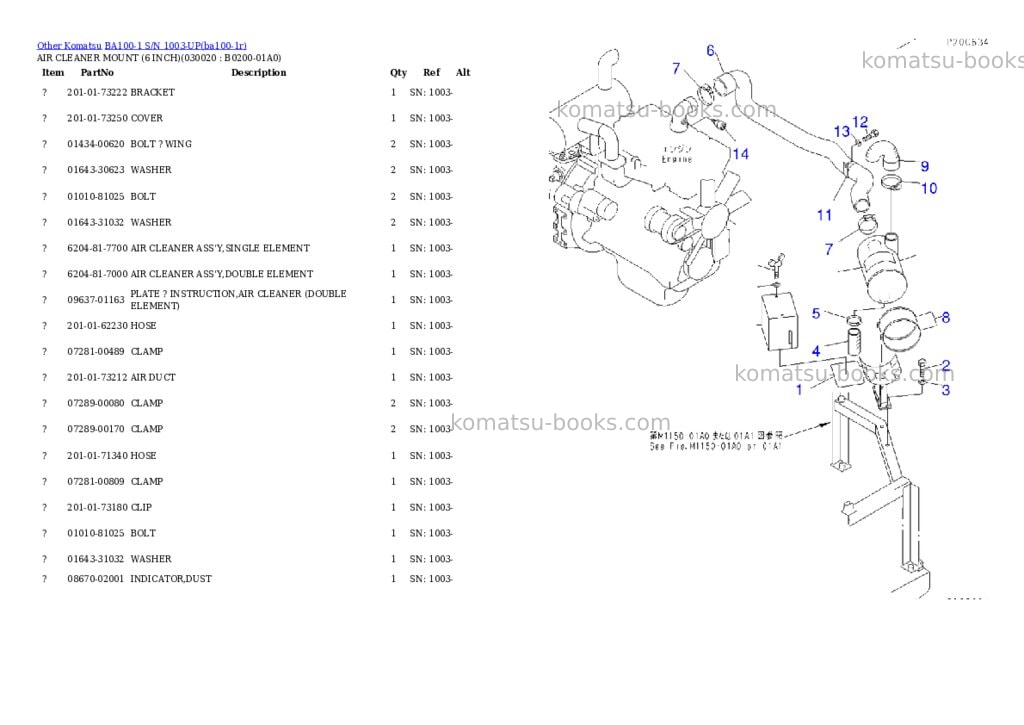This screenshot has width=1024, height=725.
Task: Click the Item column header
Action: 53,72
